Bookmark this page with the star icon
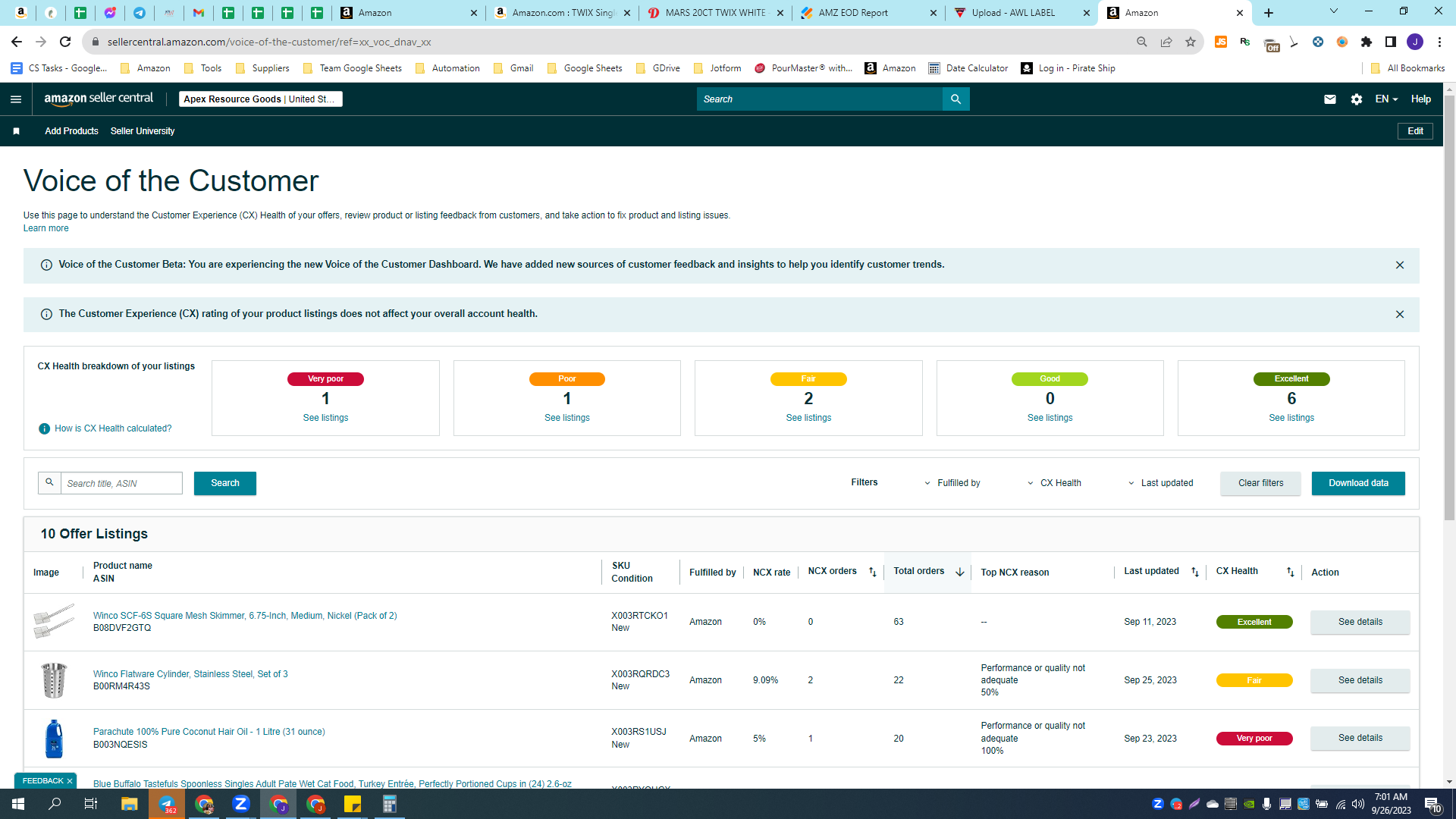 point(1191,42)
